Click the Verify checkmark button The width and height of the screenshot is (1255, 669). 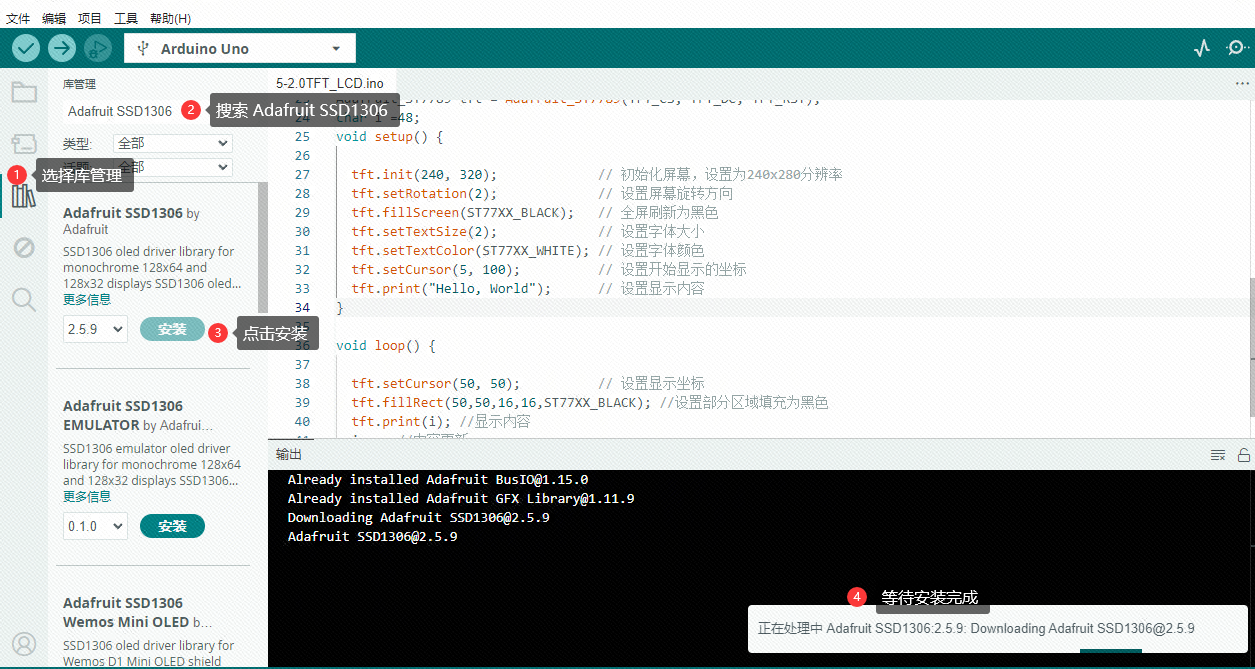(x=26, y=48)
